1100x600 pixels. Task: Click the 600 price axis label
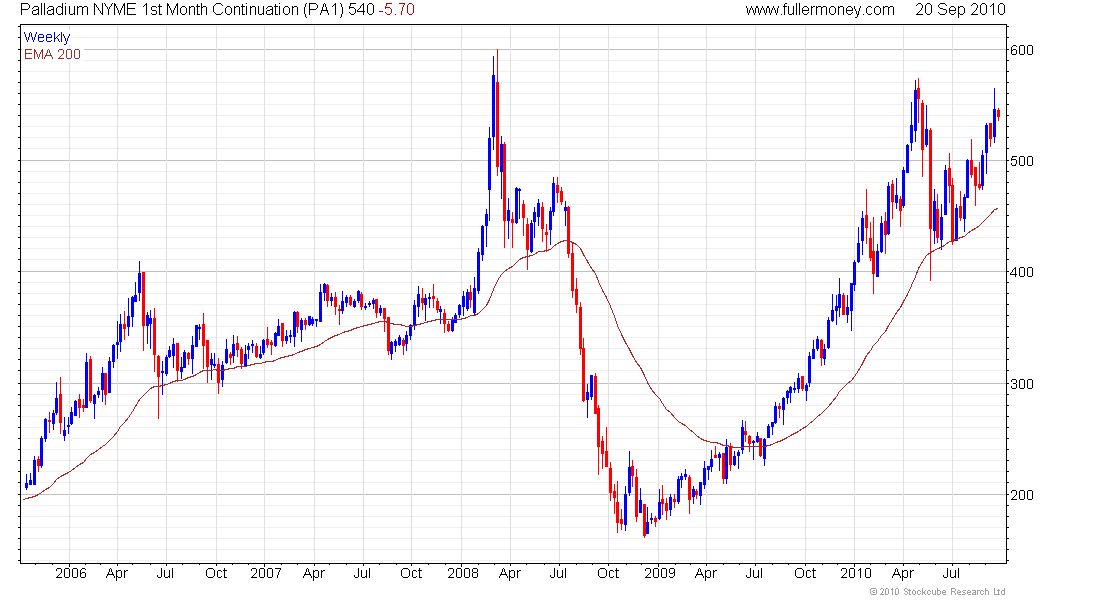pyautogui.click(x=1021, y=50)
